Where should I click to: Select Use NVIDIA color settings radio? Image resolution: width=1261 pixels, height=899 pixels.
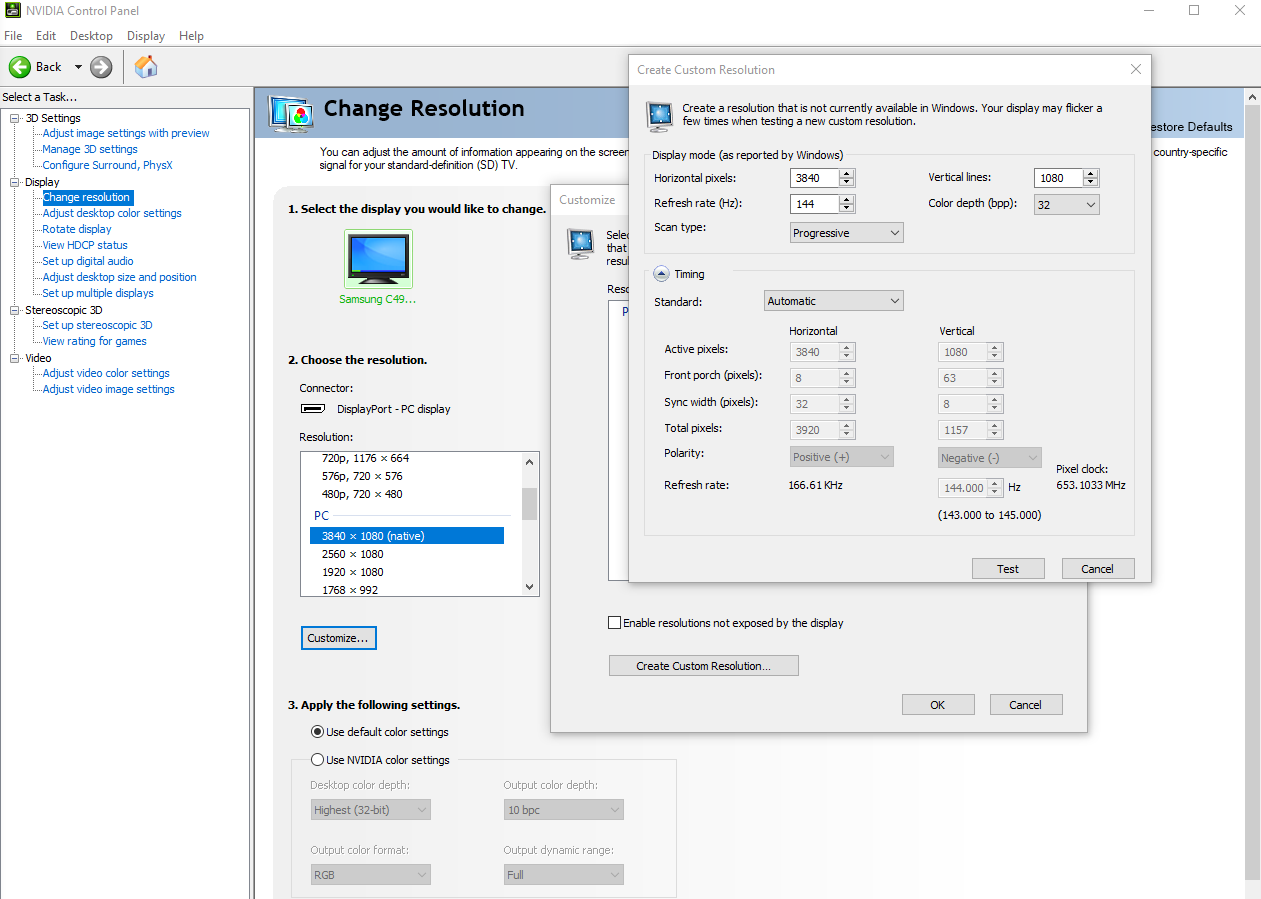click(318, 760)
